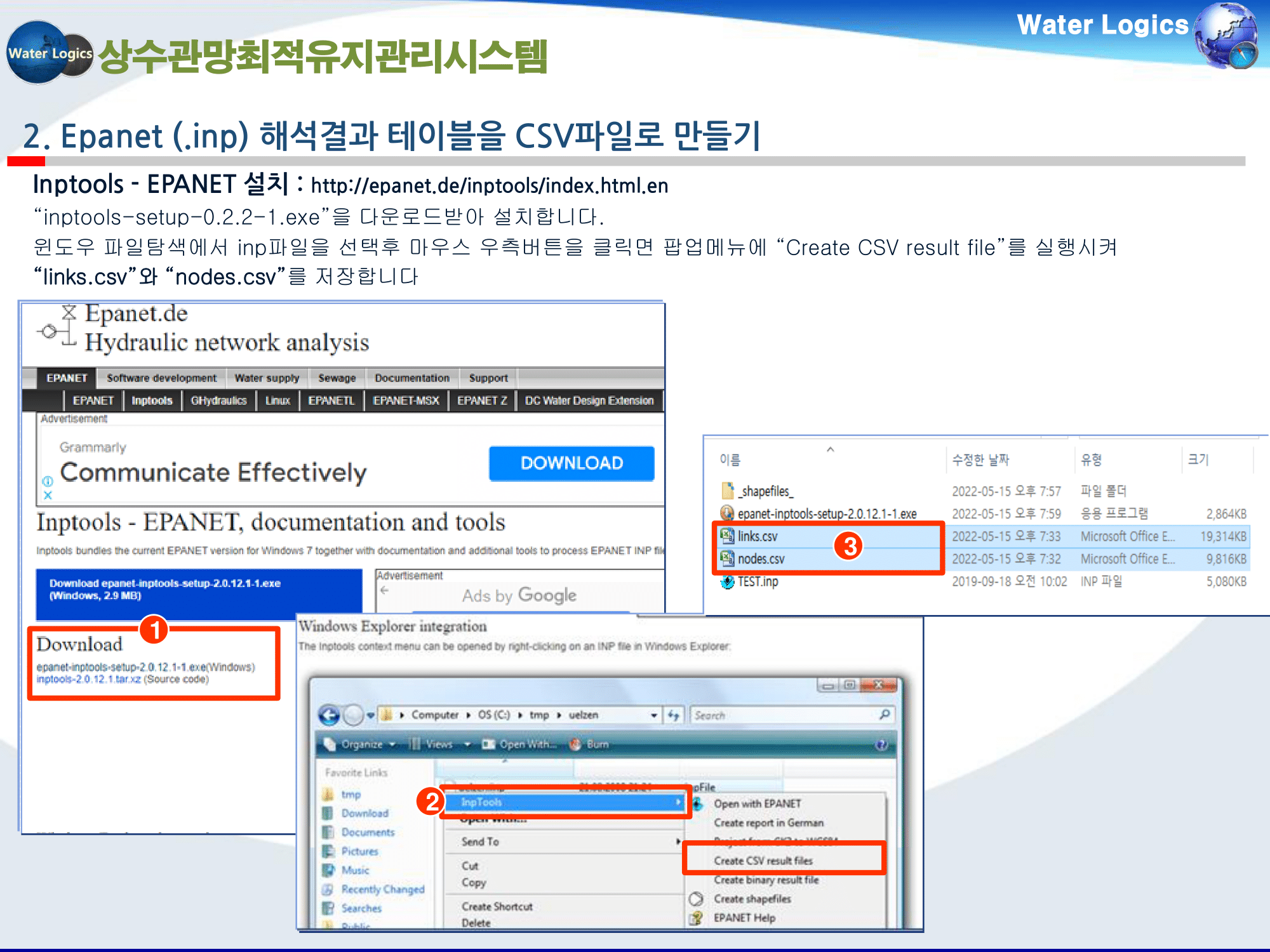Expand the InpTools submenu arrow
Screen dimensions: 1270x952
point(678,802)
